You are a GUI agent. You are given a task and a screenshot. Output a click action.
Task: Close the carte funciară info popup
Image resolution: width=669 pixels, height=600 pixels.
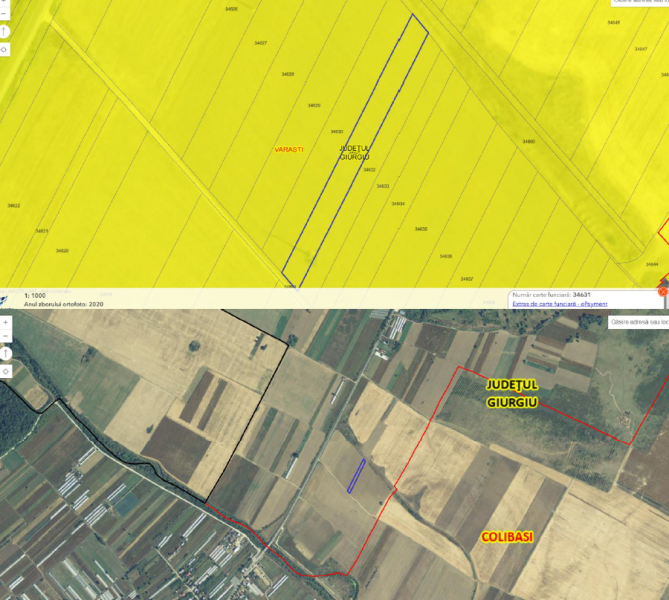tap(661, 291)
